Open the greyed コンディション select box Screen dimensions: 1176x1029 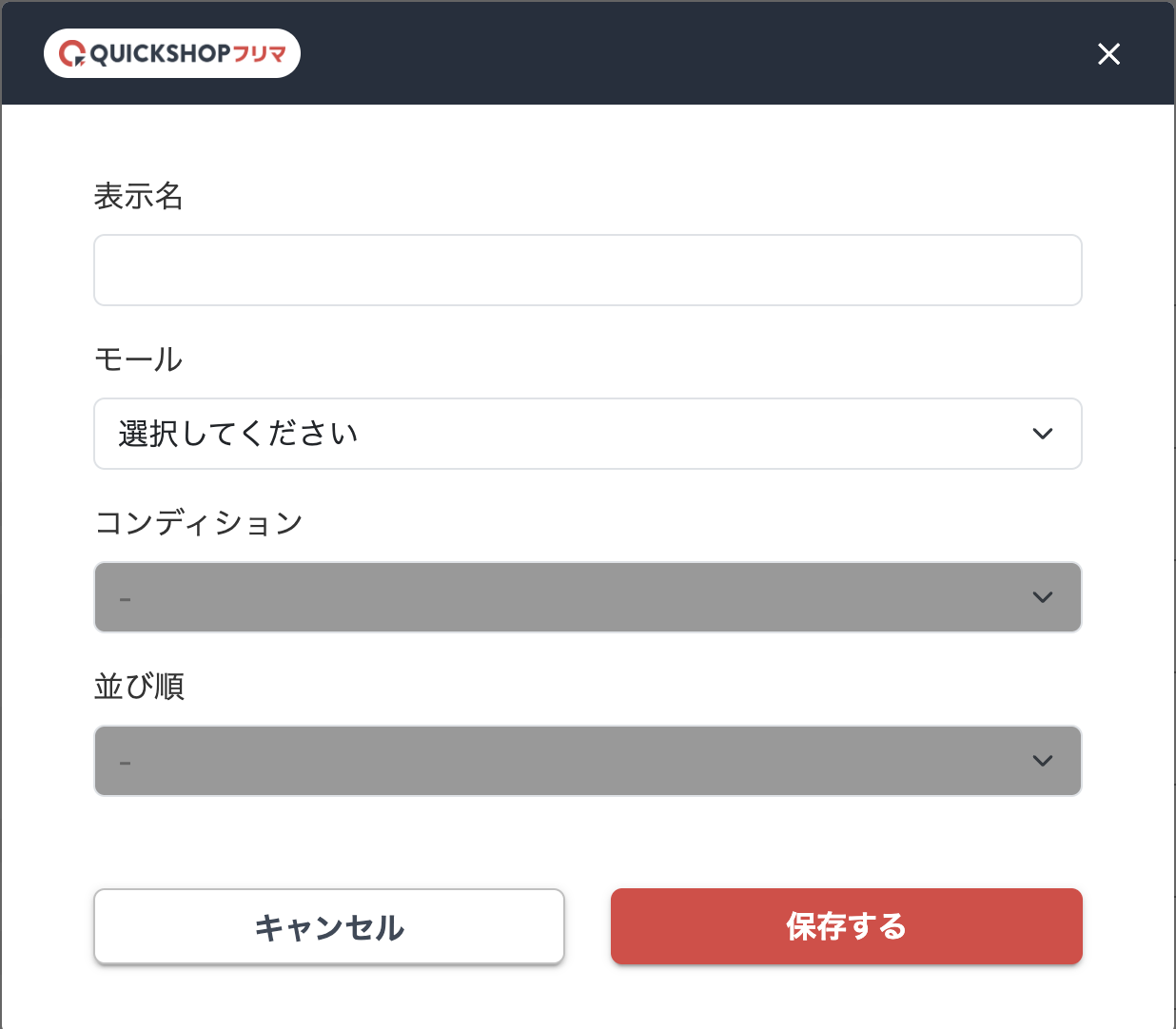click(x=587, y=597)
